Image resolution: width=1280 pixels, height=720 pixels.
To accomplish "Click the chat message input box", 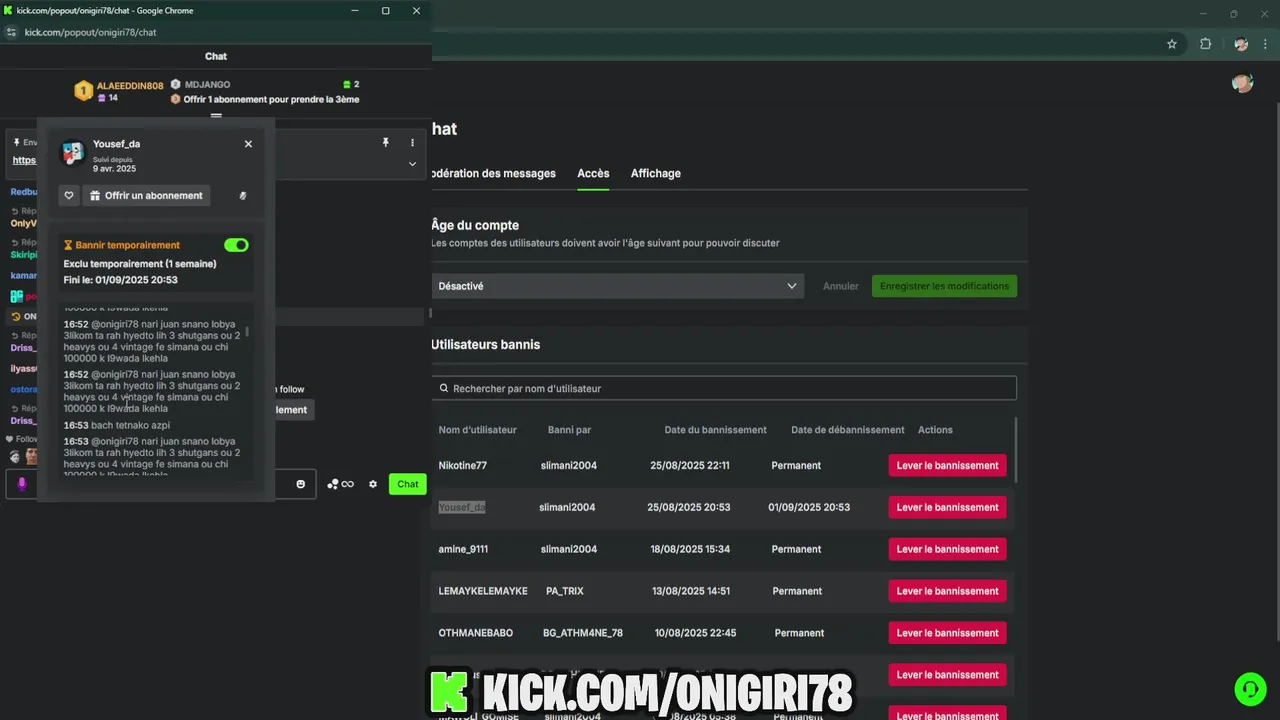I will [x=160, y=484].
